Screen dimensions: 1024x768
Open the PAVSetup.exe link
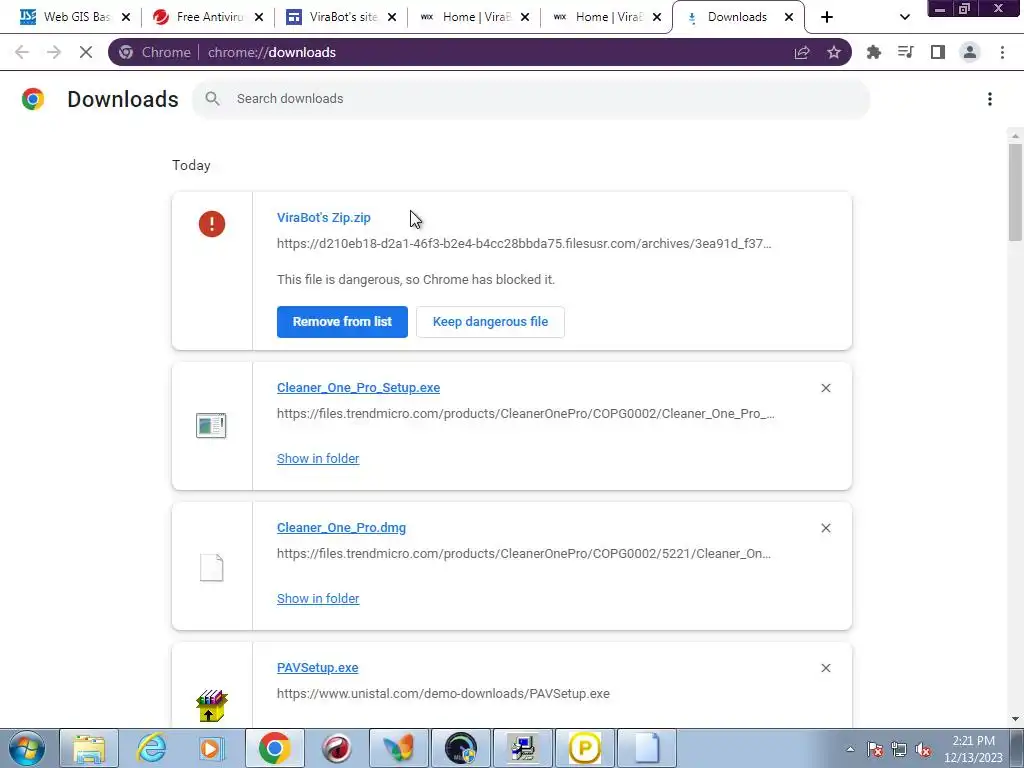317,667
